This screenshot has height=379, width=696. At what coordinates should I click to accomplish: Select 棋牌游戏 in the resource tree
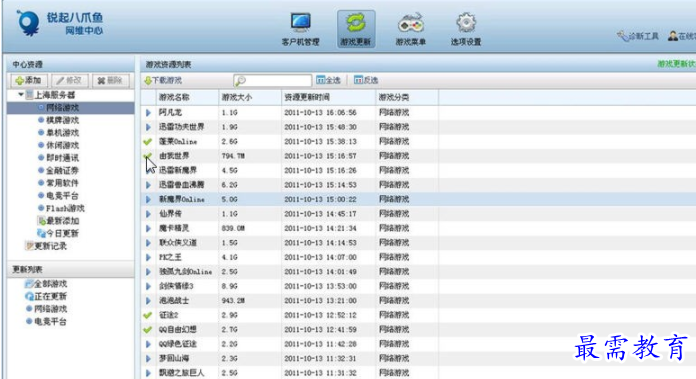point(63,120)
